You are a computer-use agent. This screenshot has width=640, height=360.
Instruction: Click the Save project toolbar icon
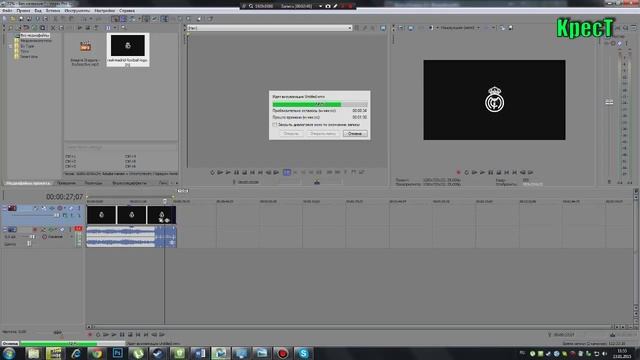coord(21,19)
